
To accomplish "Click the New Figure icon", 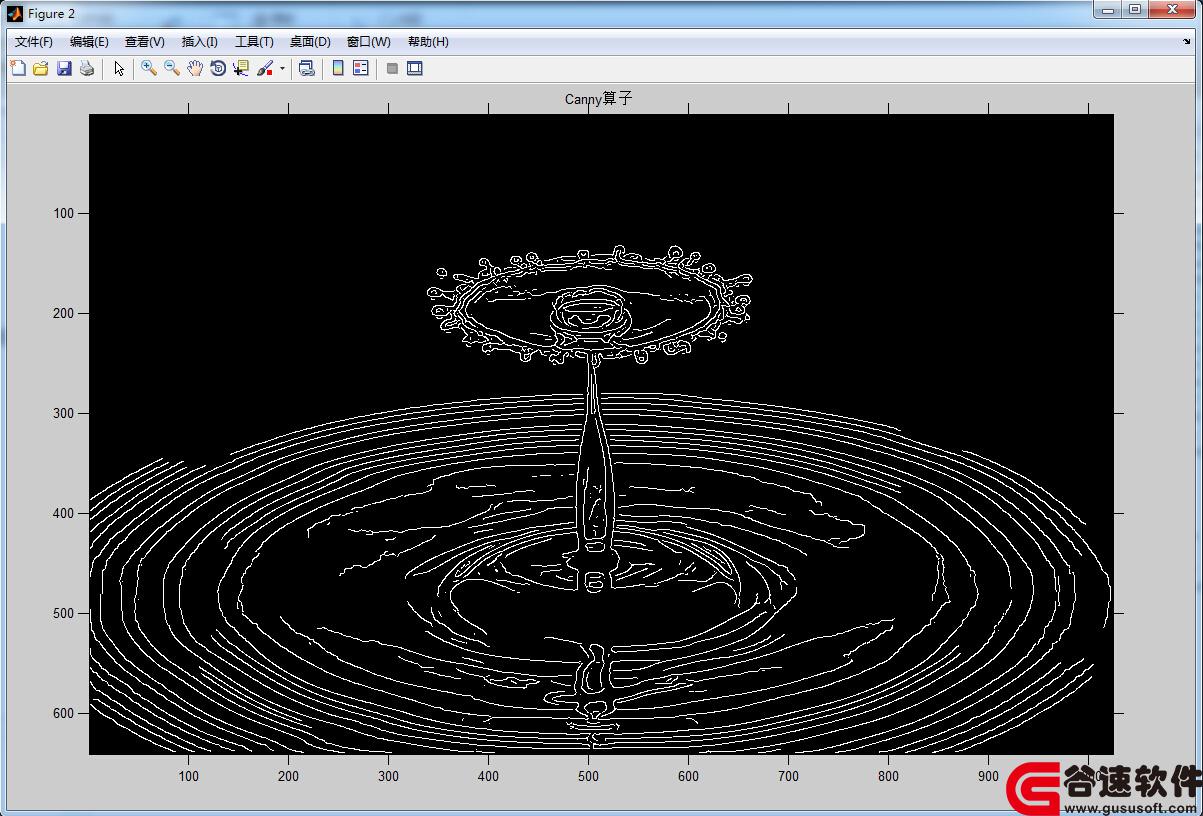I will point(18,68).
